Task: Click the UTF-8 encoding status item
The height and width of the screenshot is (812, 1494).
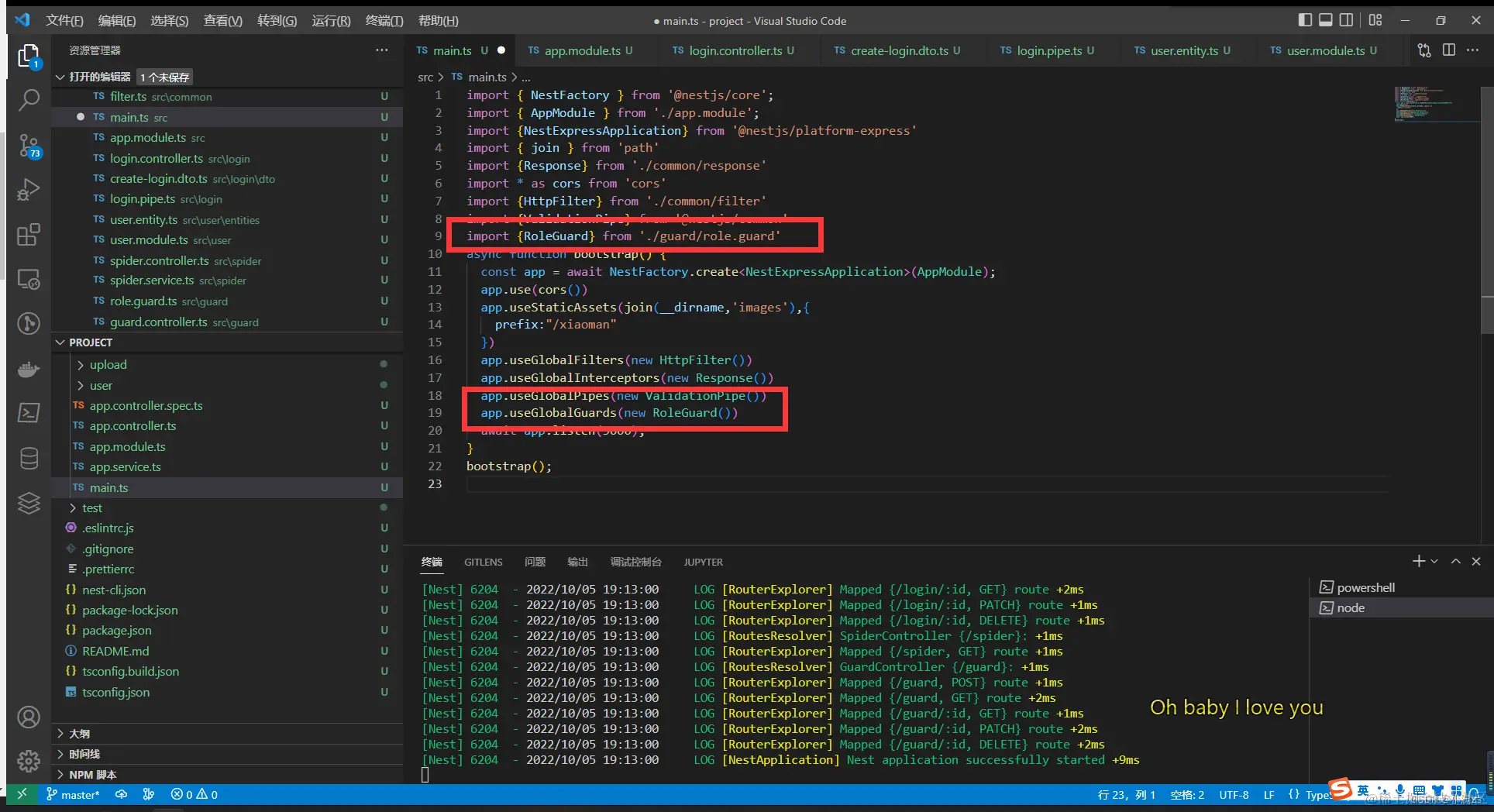Action: 1233,795
